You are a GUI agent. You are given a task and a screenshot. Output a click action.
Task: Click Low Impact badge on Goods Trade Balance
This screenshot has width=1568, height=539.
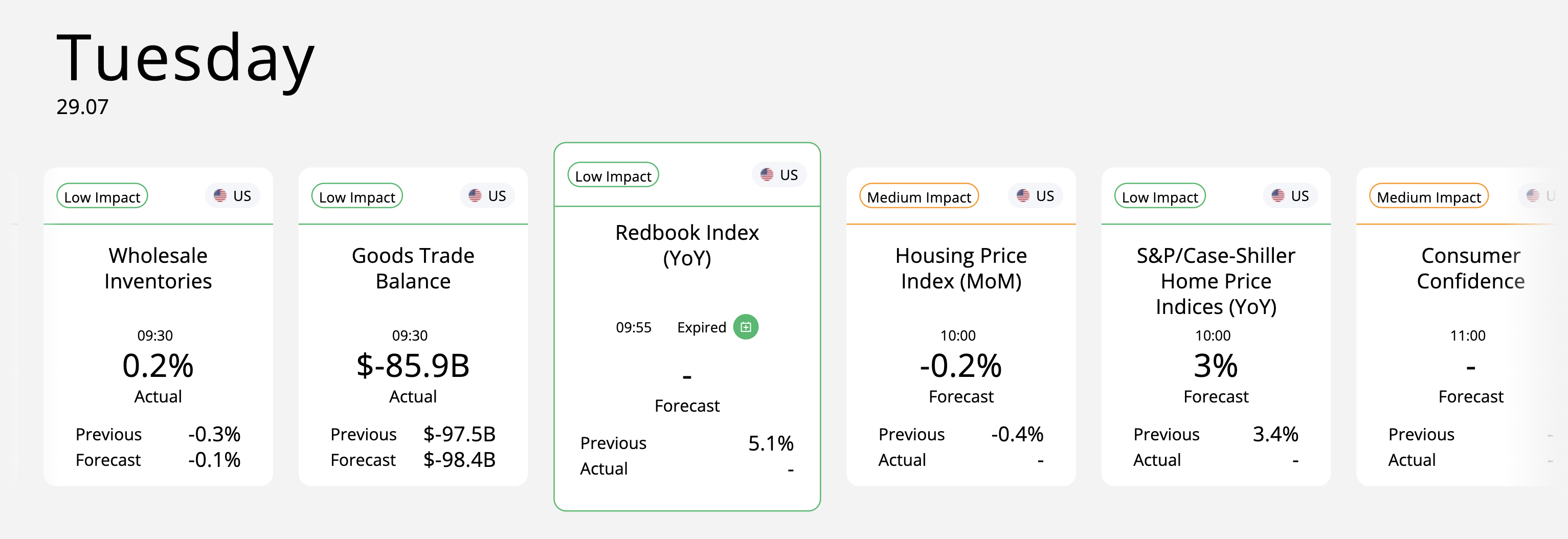357,196
